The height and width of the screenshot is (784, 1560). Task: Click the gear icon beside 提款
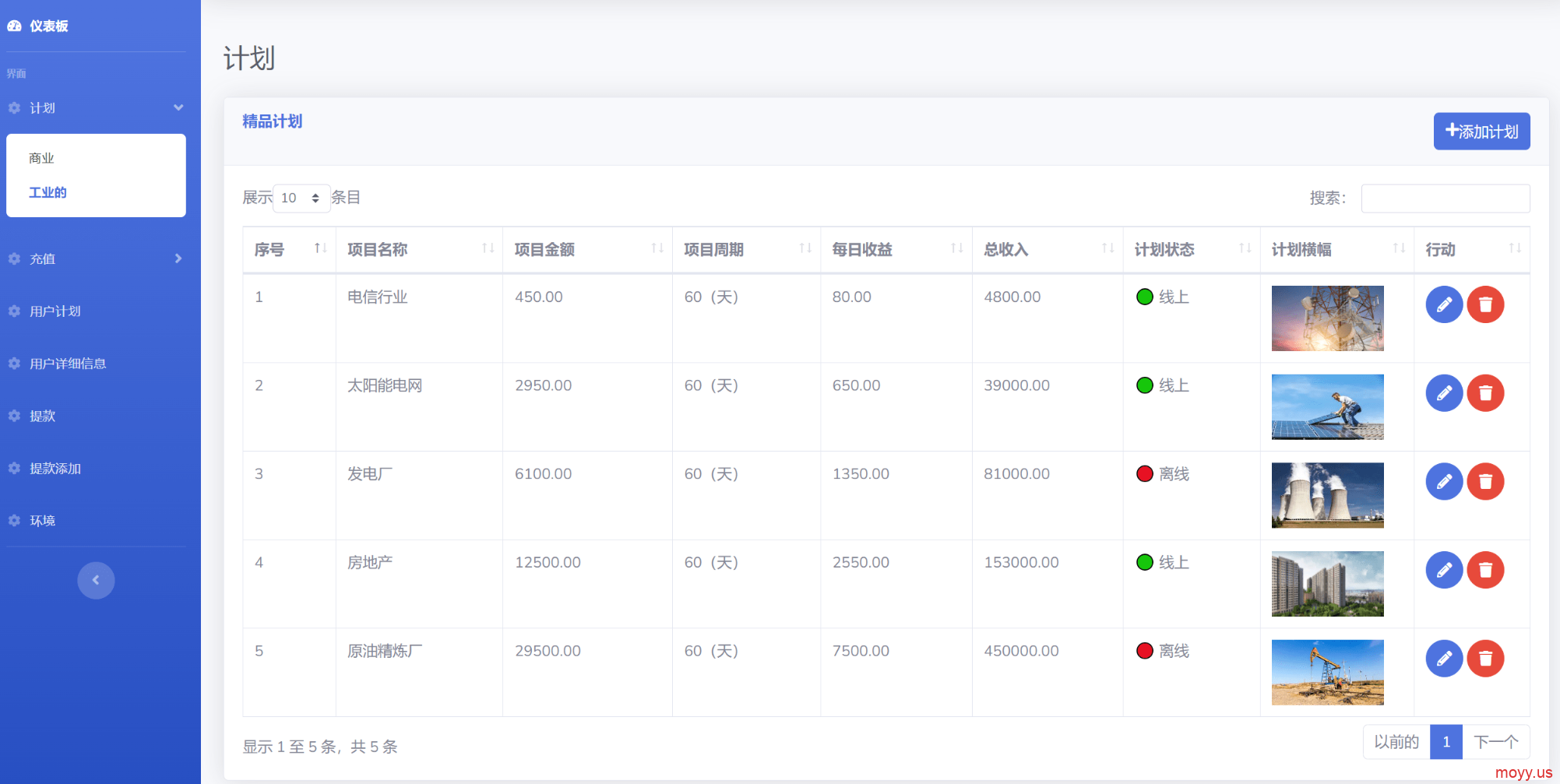pyautogui.click(x=14, y=416)
